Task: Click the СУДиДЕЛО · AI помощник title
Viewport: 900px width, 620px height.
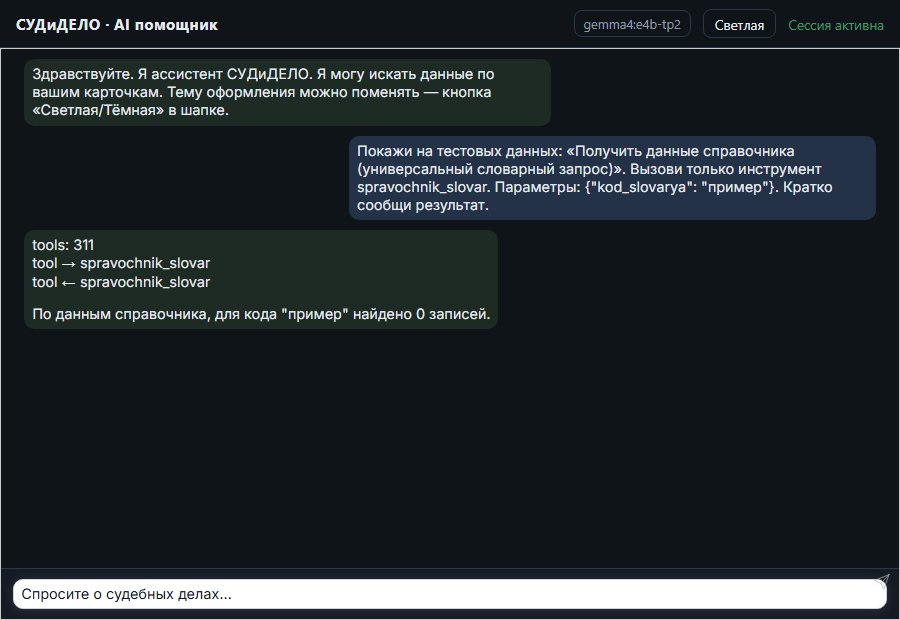Action: (x=117, y=25)
